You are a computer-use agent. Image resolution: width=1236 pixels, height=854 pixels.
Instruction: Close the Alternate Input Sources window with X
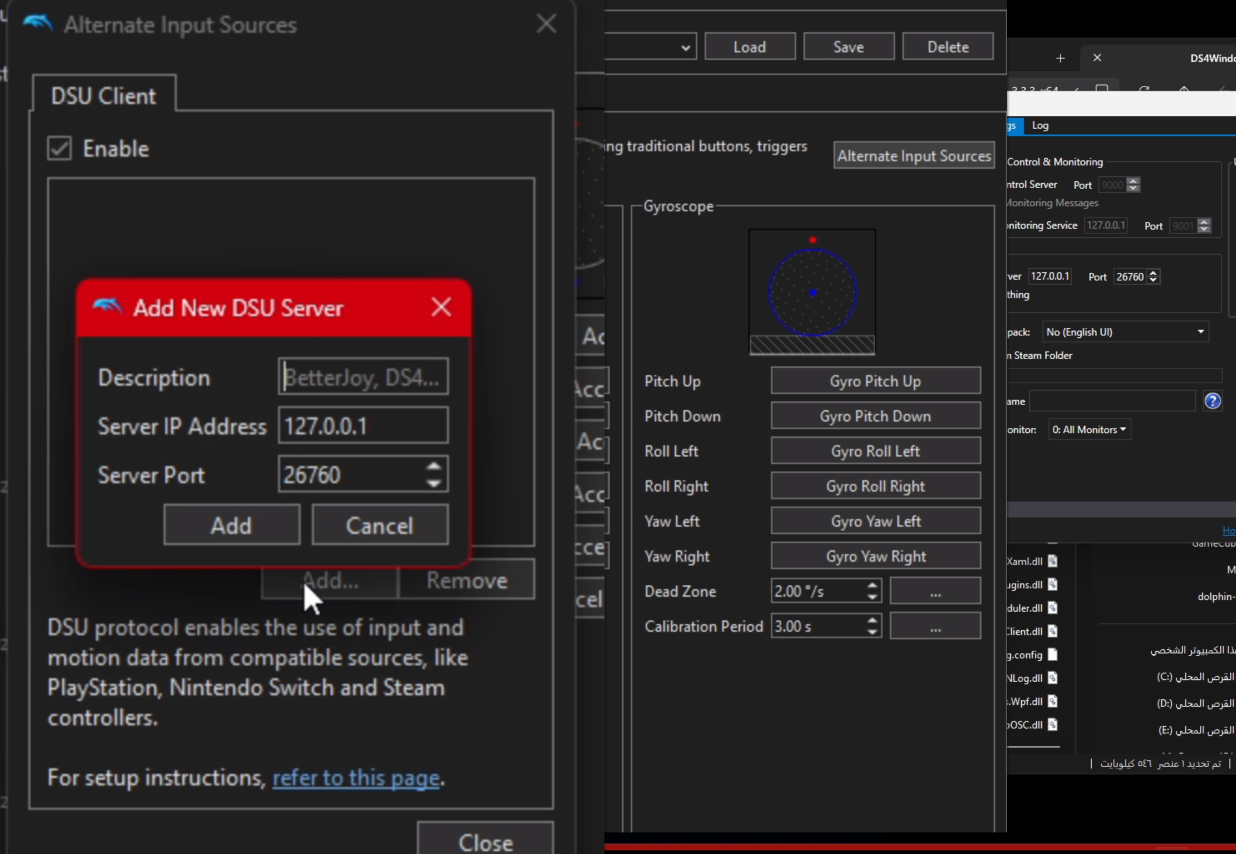546,24
